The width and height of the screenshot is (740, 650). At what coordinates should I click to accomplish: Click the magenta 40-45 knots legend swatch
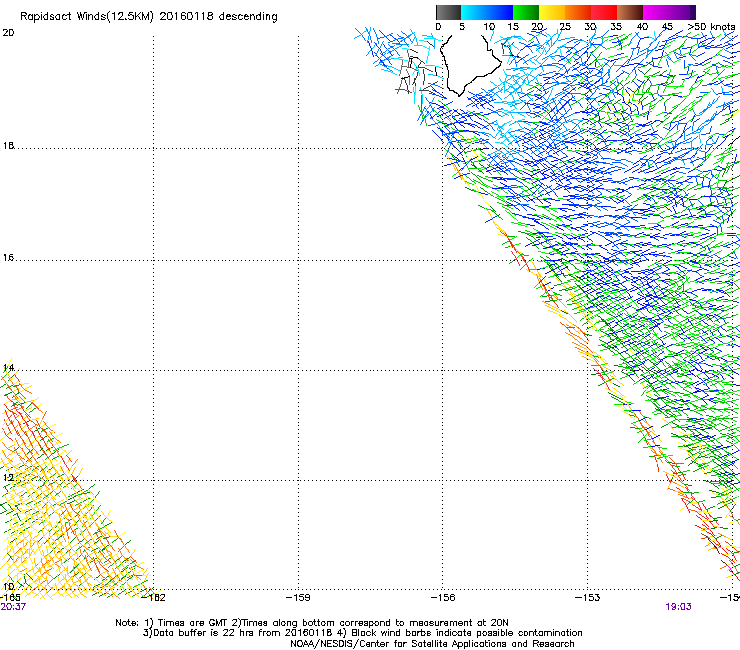click(x=656, y=12)
